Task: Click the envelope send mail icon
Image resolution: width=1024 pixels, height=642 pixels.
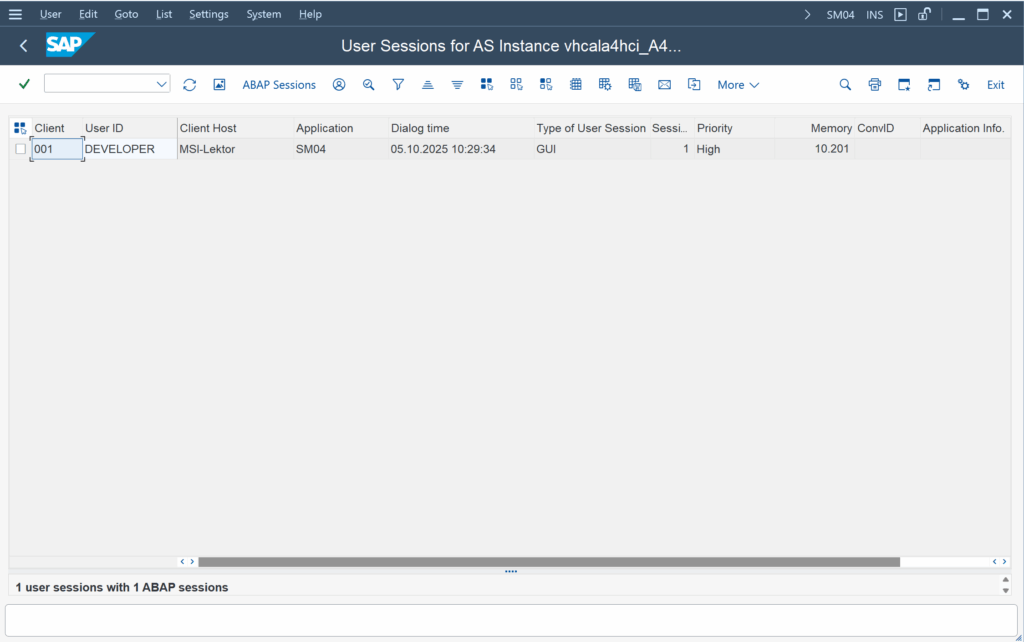Action: [664, 85]
